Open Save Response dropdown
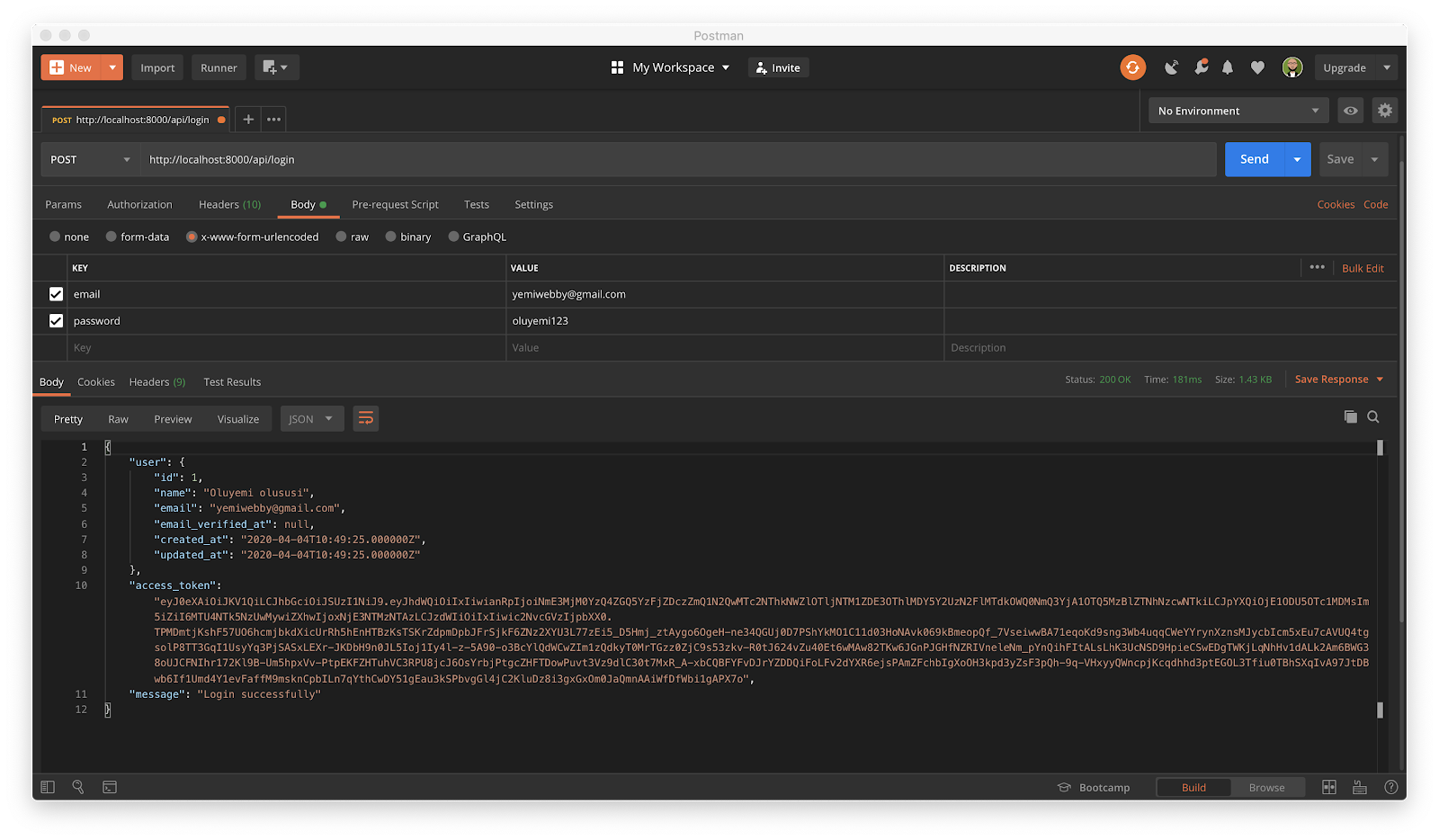The width and height of the screenshot is (1439, 840). [x=1339, y=380]
